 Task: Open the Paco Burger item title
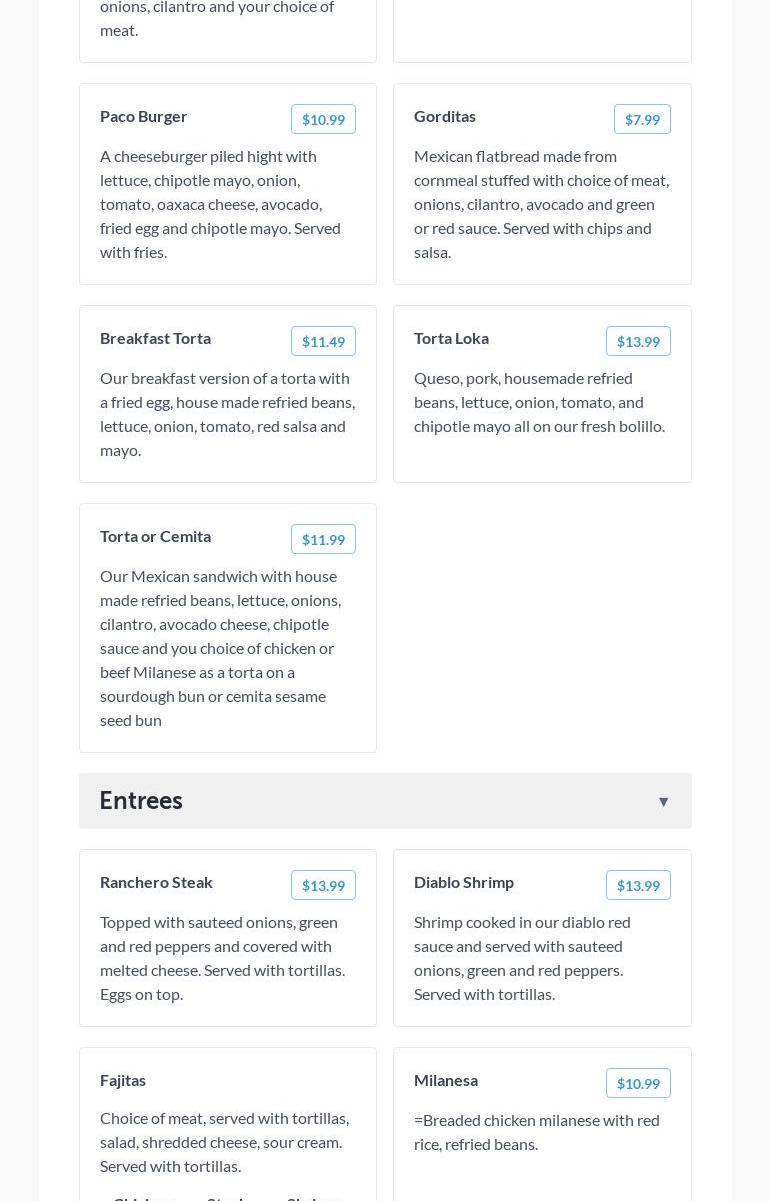click(144, 116)
